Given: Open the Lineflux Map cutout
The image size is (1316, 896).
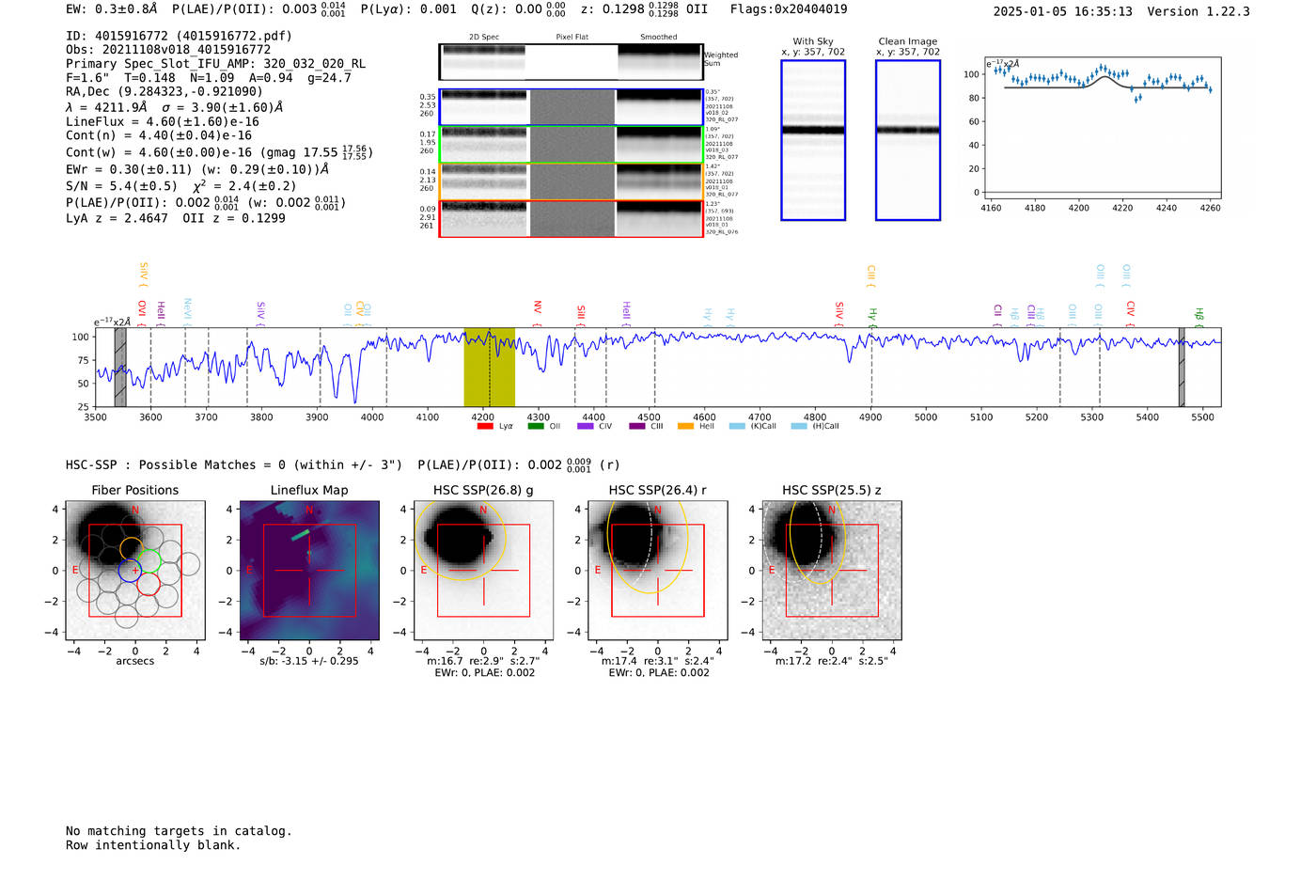Looking at the screenshot, I should [x=309, y=571].
